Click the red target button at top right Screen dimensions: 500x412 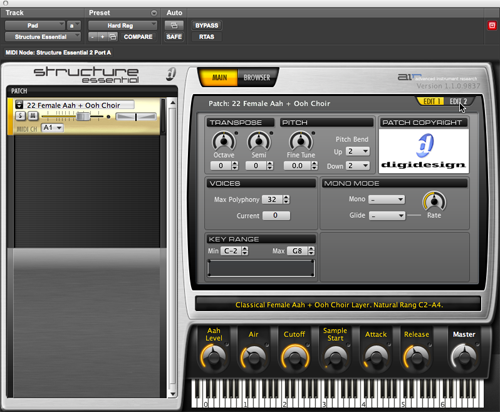492,26
